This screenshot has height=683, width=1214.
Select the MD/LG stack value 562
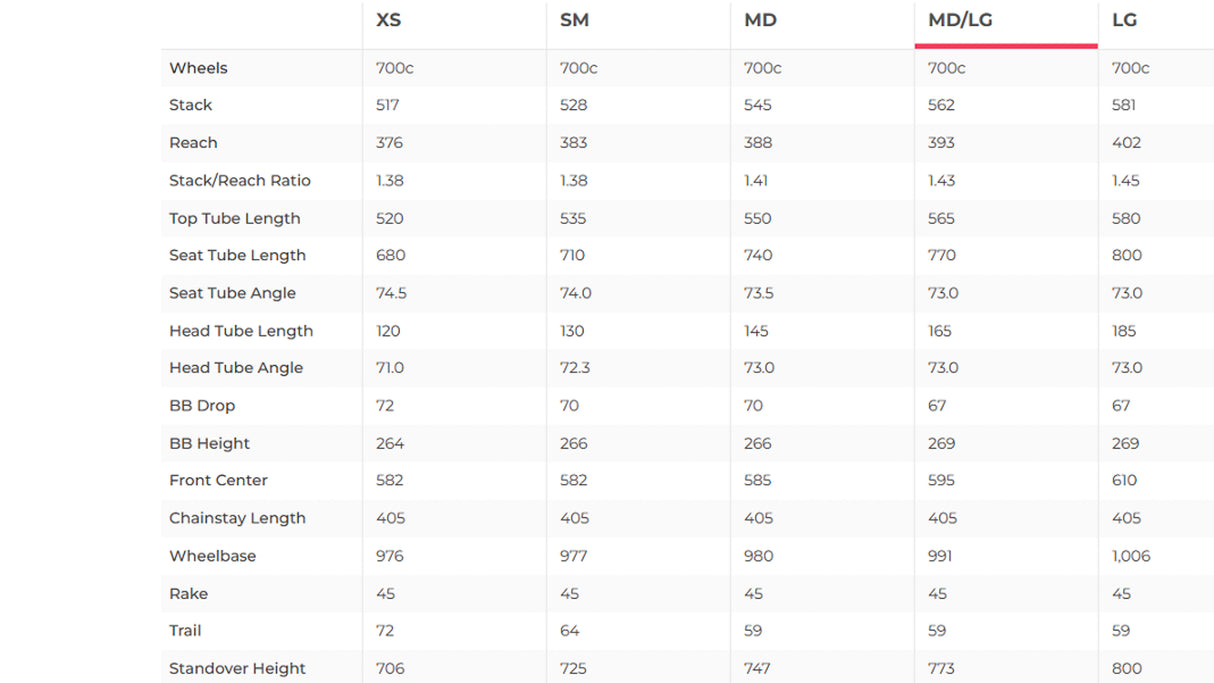[x=941, y=105]
